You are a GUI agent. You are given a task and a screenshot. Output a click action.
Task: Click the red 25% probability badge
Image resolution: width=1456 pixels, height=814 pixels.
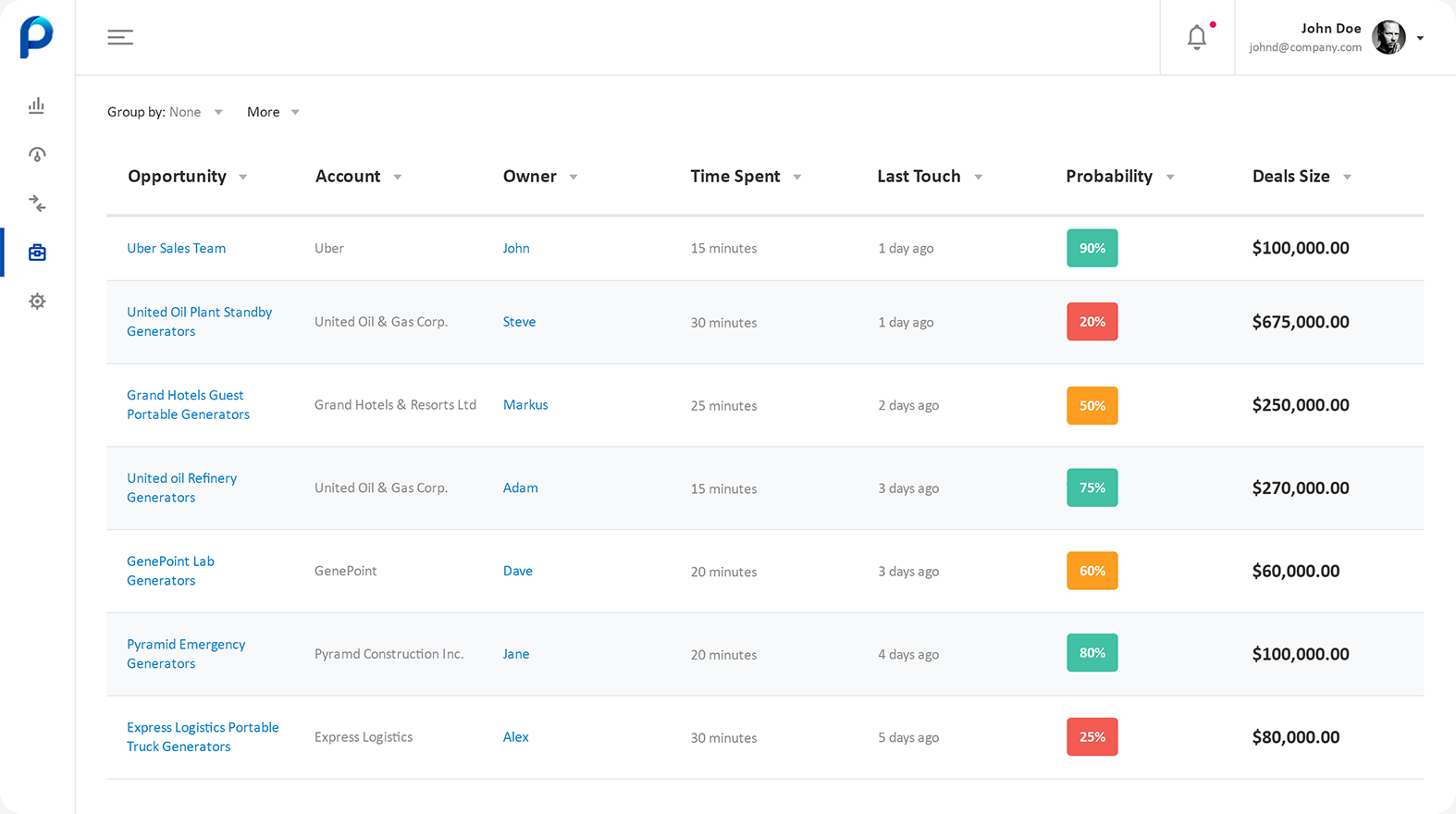(x=1092, y=737)
